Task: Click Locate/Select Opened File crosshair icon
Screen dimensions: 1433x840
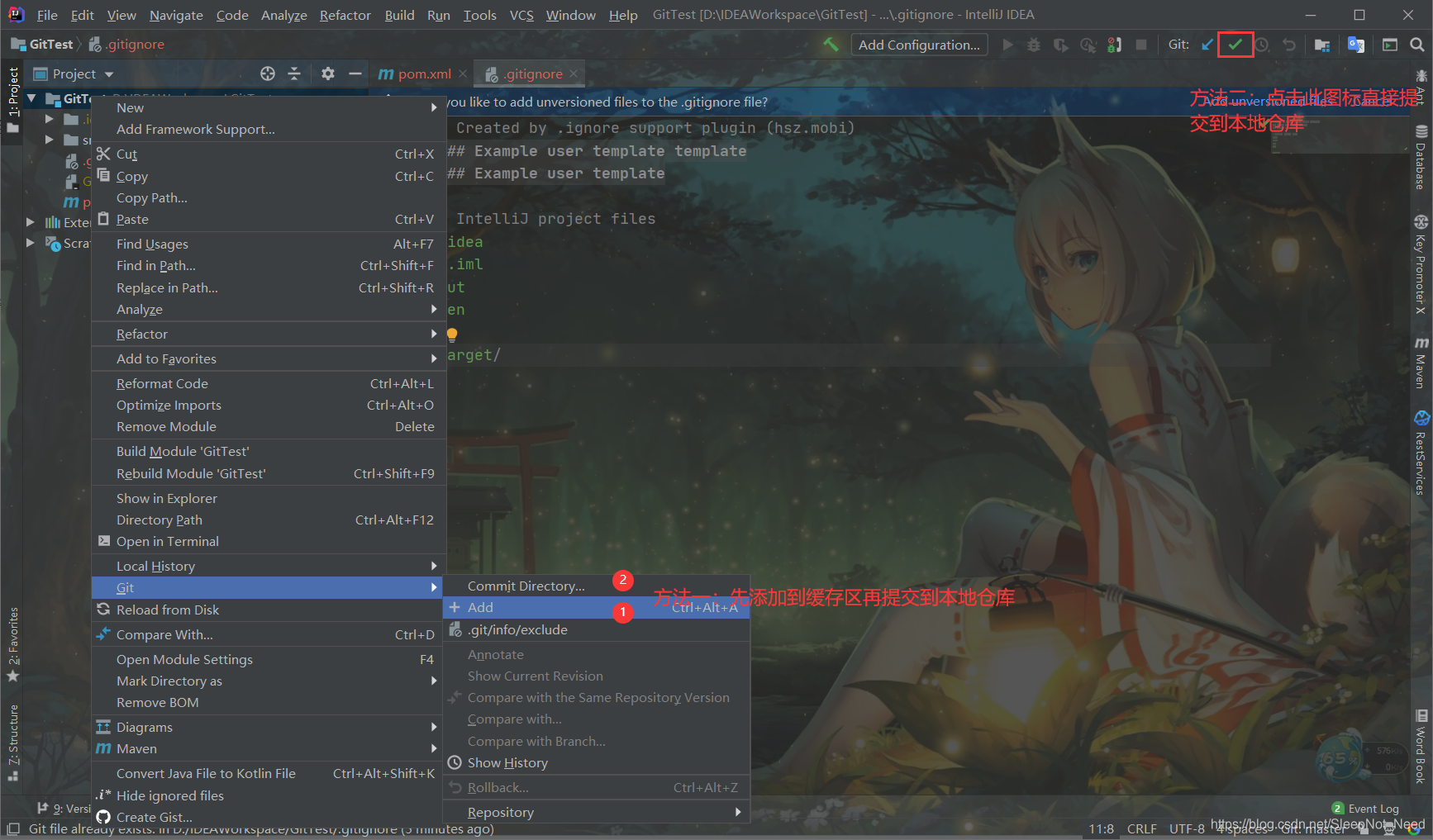Action: pos(268,74)
